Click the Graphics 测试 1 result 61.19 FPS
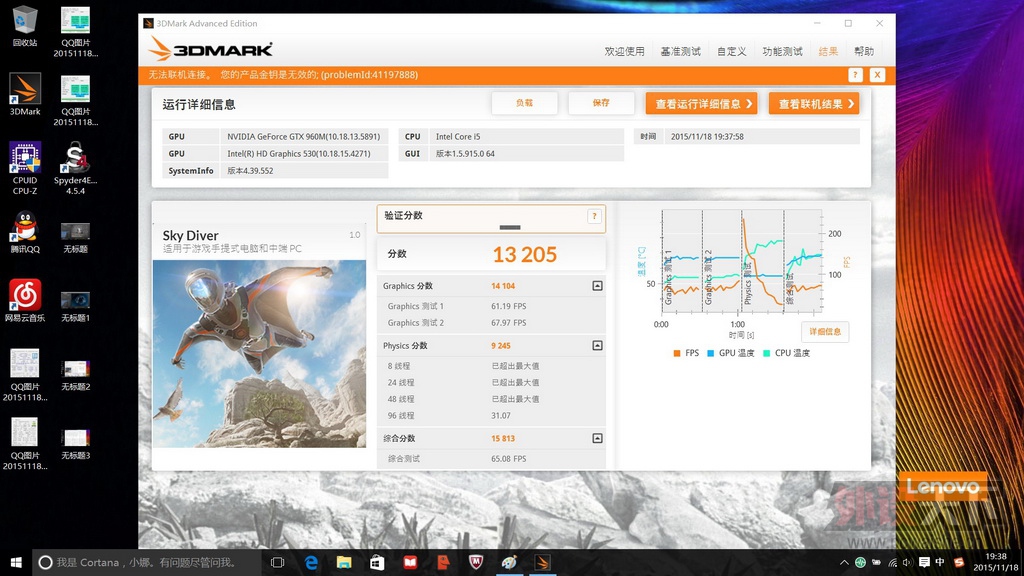The width and height of the screenshot is (1024, 576). pos(509,306)
